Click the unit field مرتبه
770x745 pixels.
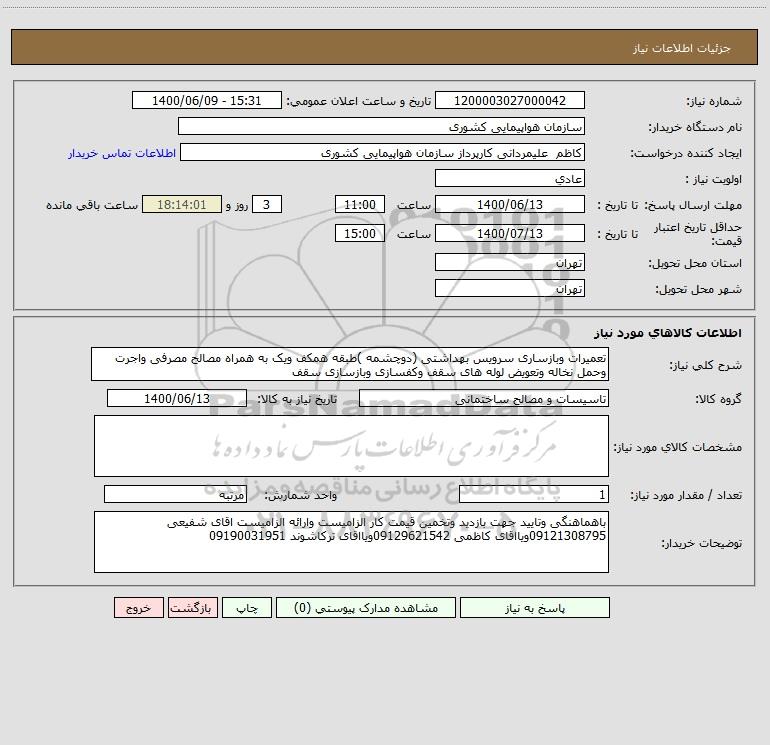tap(175, 494)
